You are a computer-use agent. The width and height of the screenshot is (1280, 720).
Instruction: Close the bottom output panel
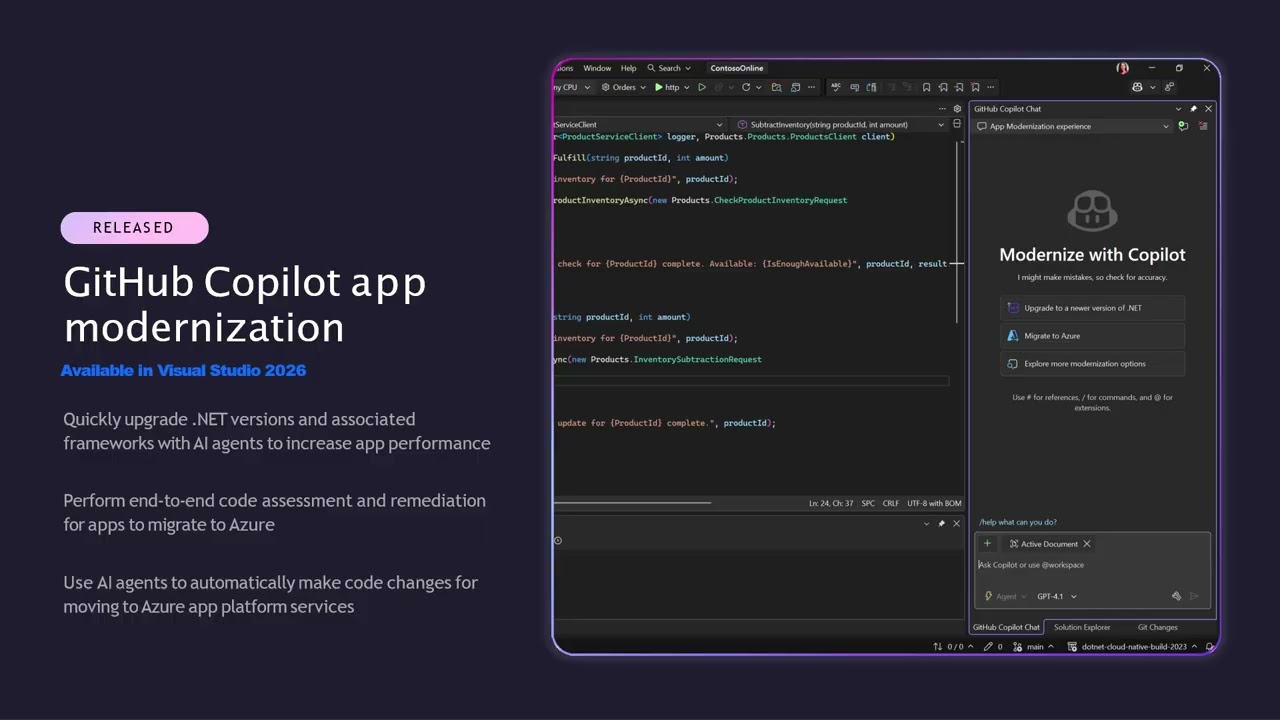click(956, 524)
